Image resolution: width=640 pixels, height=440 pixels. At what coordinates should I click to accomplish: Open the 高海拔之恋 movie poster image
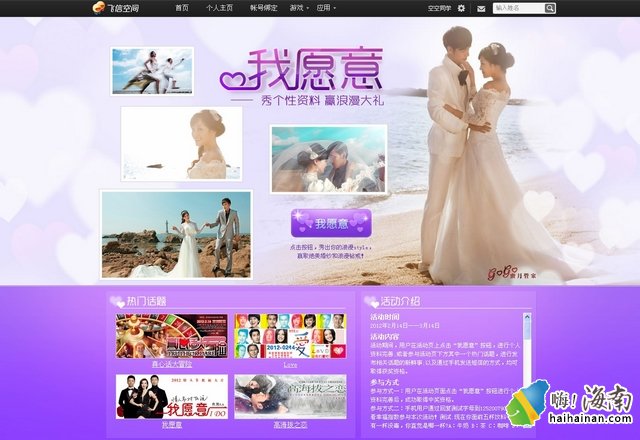pyautogui.click(x=290, y=397)
